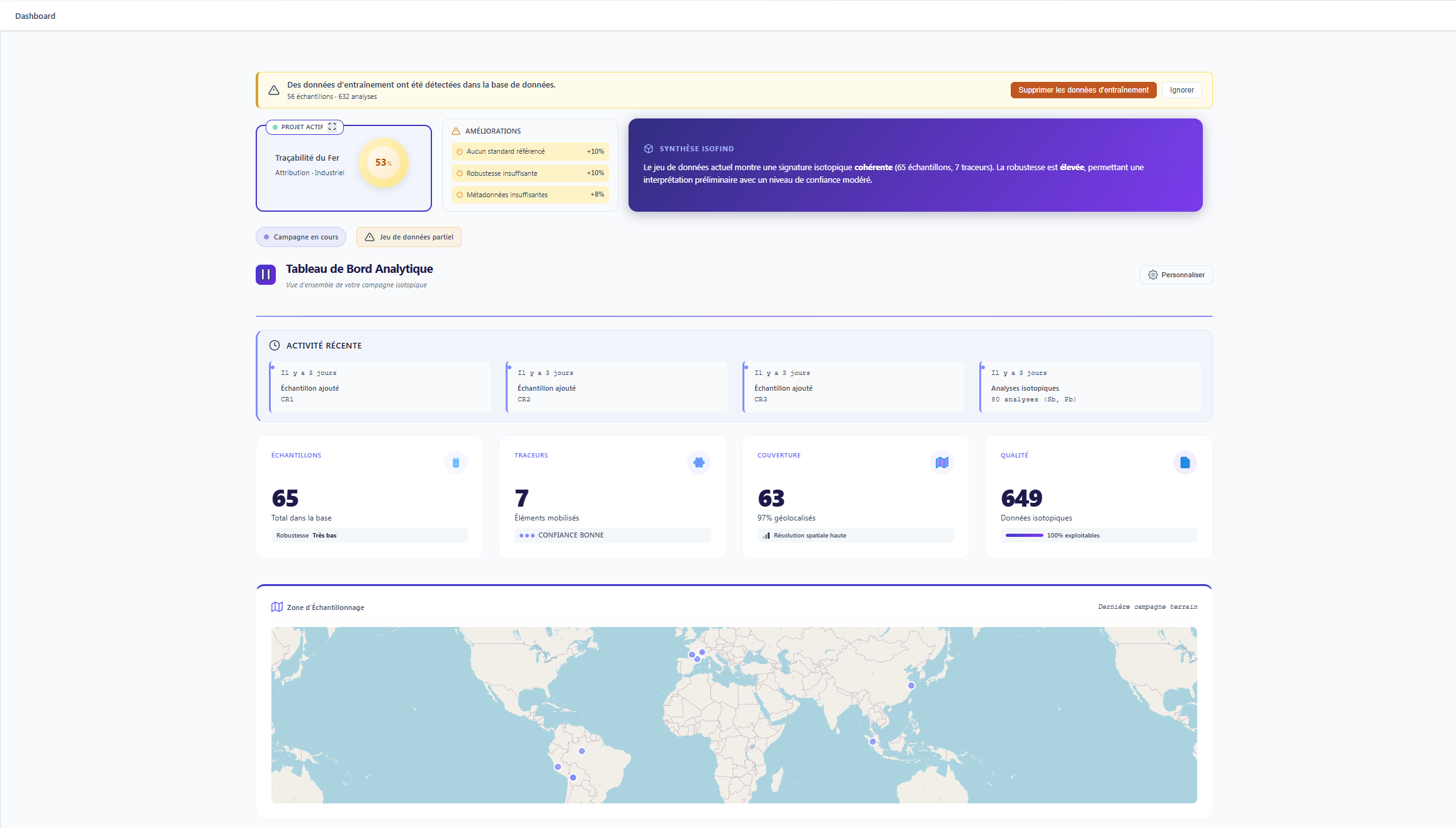Click the cube icon beside Synthèse Isofind
This screenshot has height=828, width=1456.
tap(649, 149)
